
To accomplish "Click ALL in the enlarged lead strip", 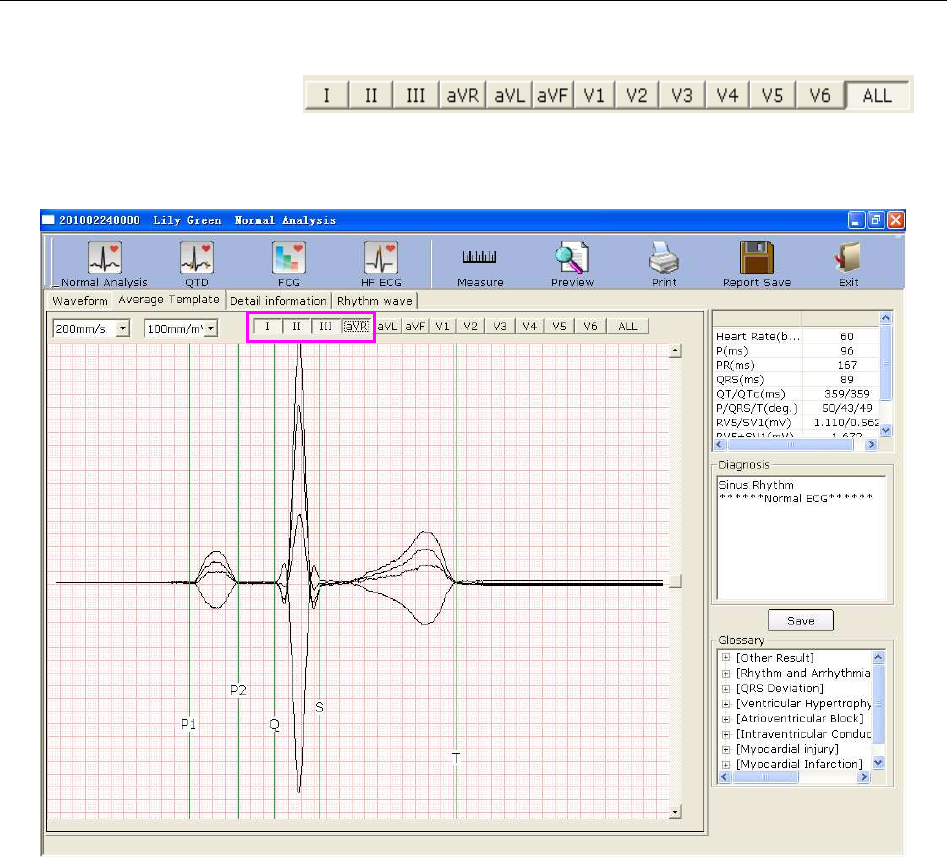I will coord(877,95).
